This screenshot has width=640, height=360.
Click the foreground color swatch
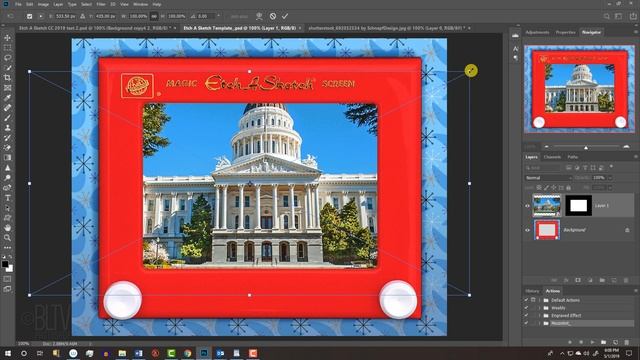5,264
